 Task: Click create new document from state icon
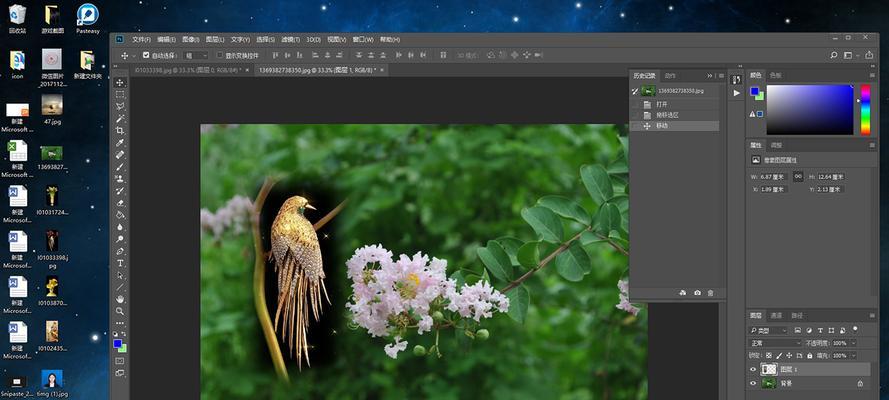683,293
